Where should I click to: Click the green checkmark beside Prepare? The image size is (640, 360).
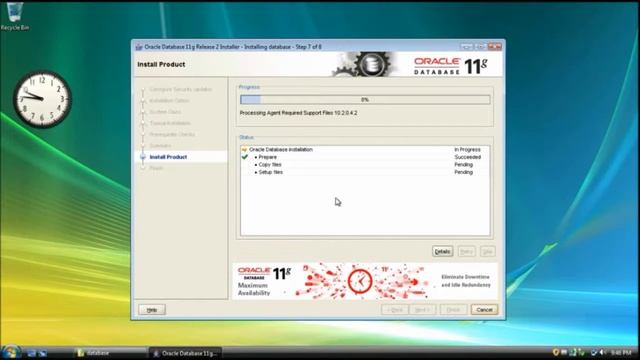(245, 157)
